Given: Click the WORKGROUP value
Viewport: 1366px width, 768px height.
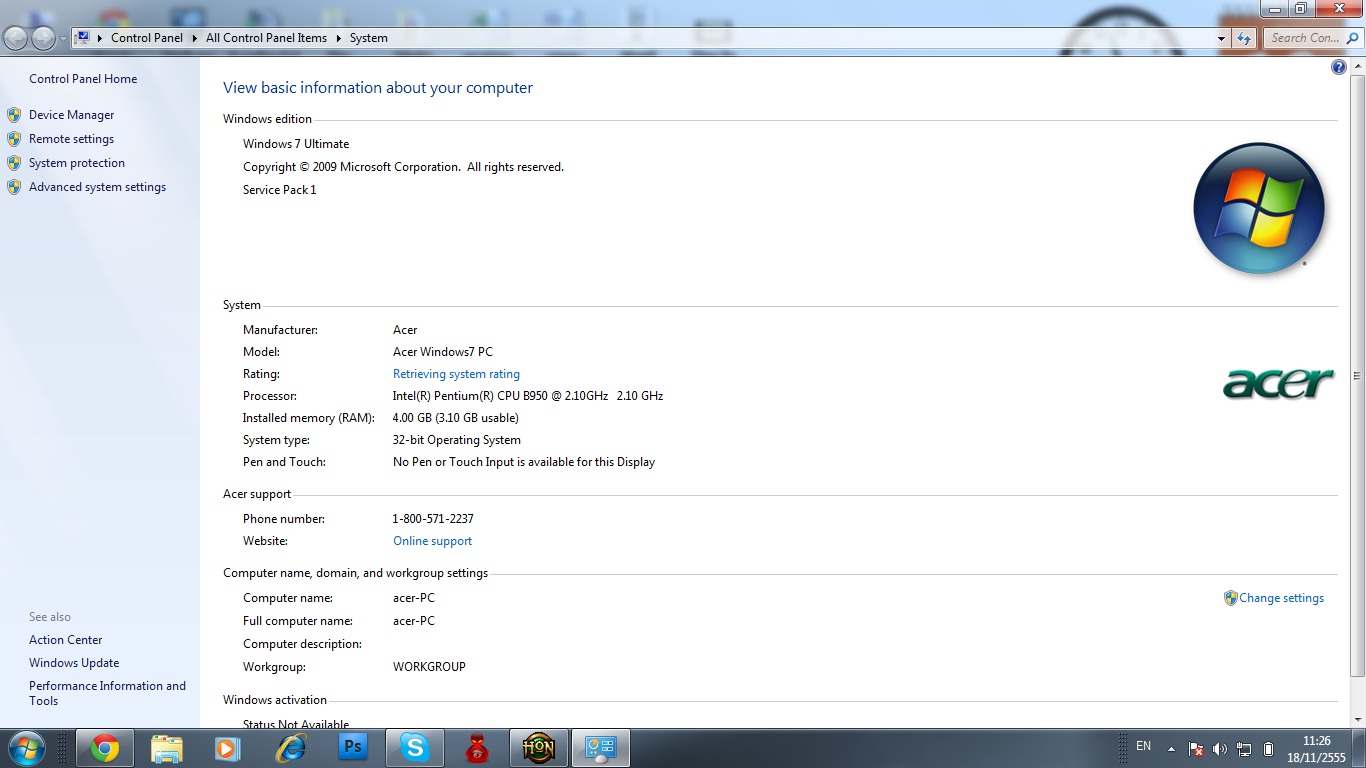Looking at the screenshot, I should [429, 667].
